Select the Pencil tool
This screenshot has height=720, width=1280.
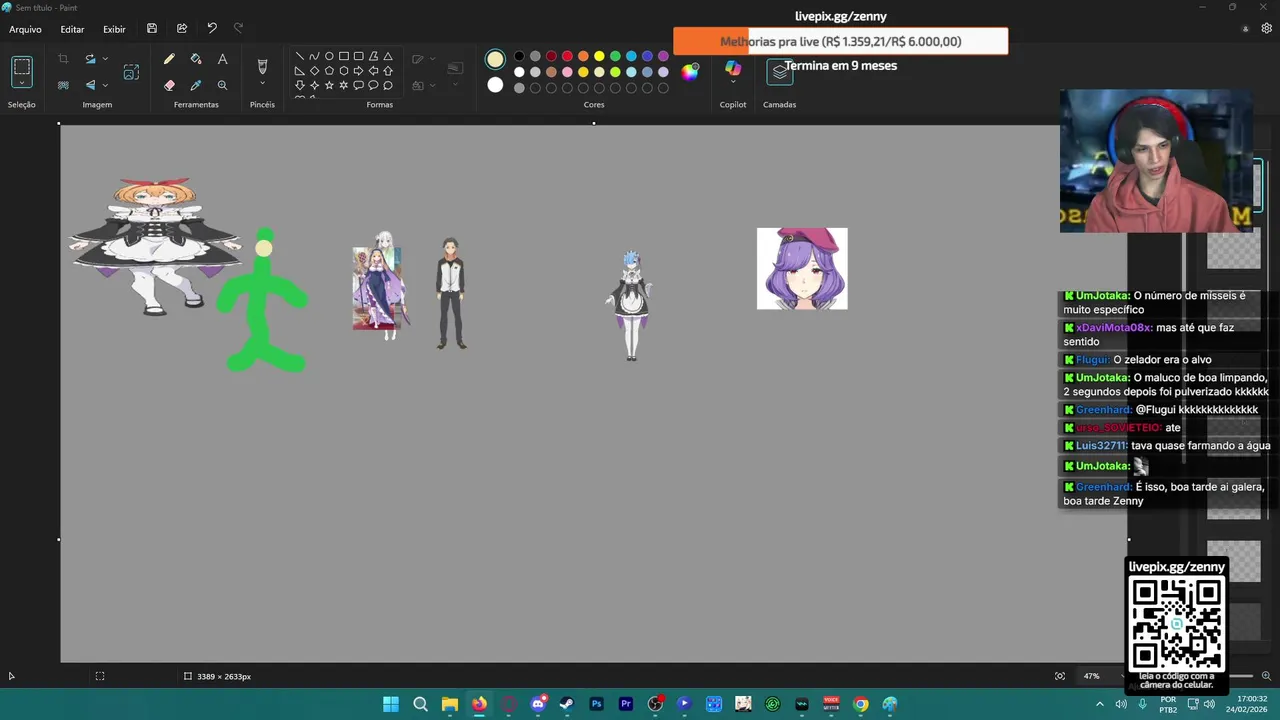click(x=169, y=60)
